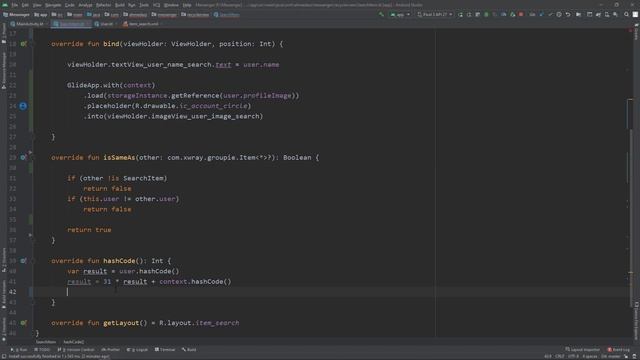Click the 'hashCode' function name
Image resolution: width=640 pixels, height=360 pixels.
click(119, 261)
